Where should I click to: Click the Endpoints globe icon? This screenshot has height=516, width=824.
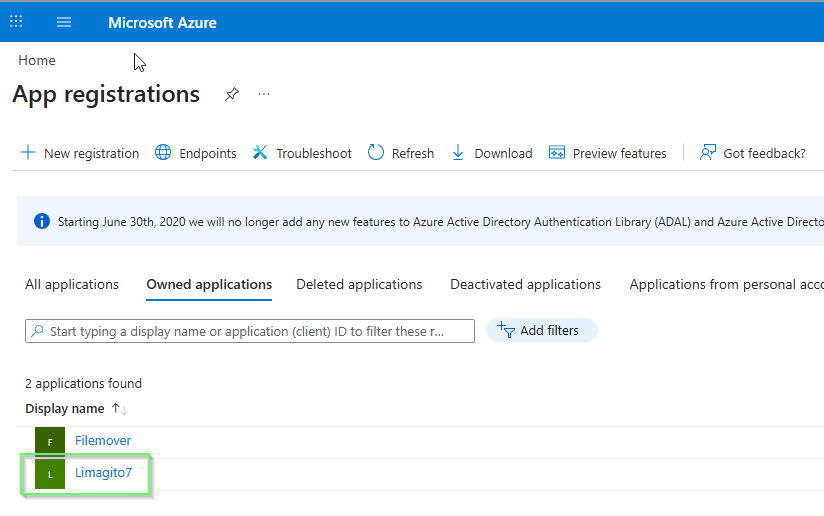[x=163, y=152]
